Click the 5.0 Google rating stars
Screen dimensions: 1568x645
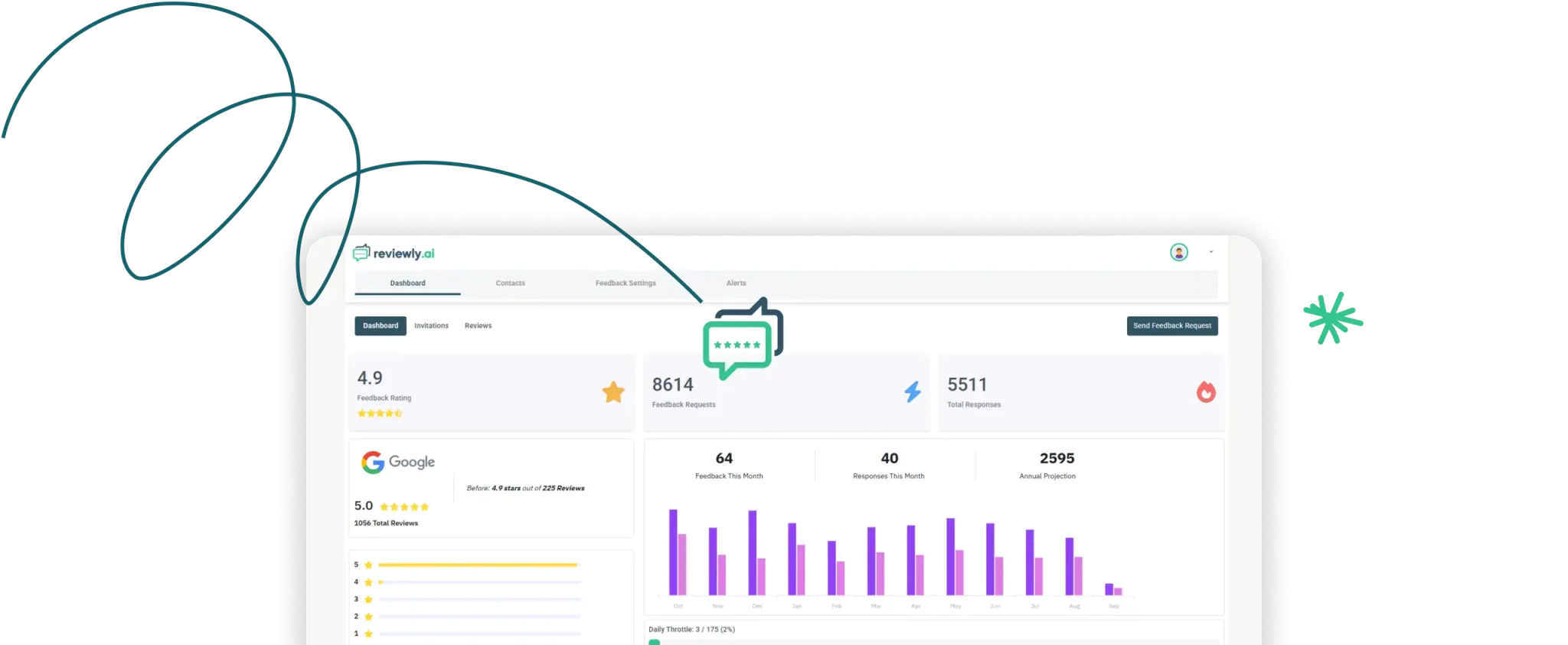[404, 507]
